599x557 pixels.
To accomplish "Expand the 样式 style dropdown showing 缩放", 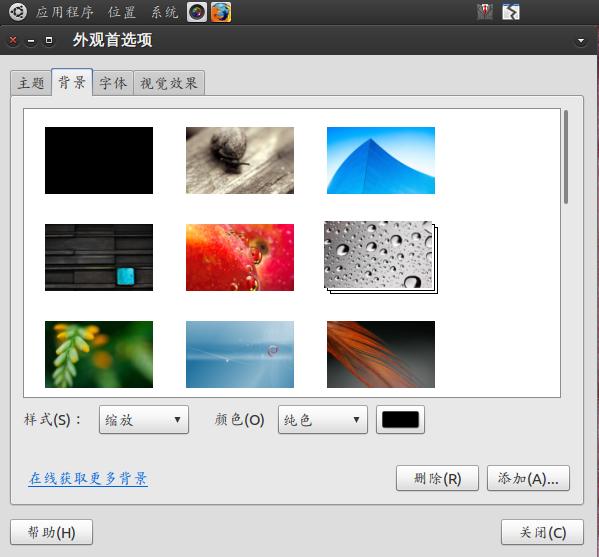I will pyautogui.click(x=144, y=419).
